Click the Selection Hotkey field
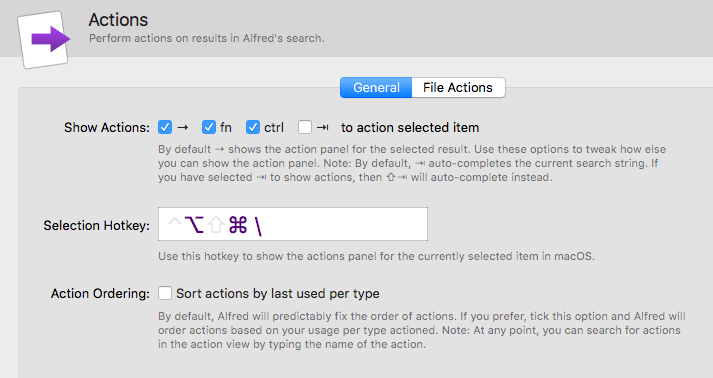 pos(293,224)
